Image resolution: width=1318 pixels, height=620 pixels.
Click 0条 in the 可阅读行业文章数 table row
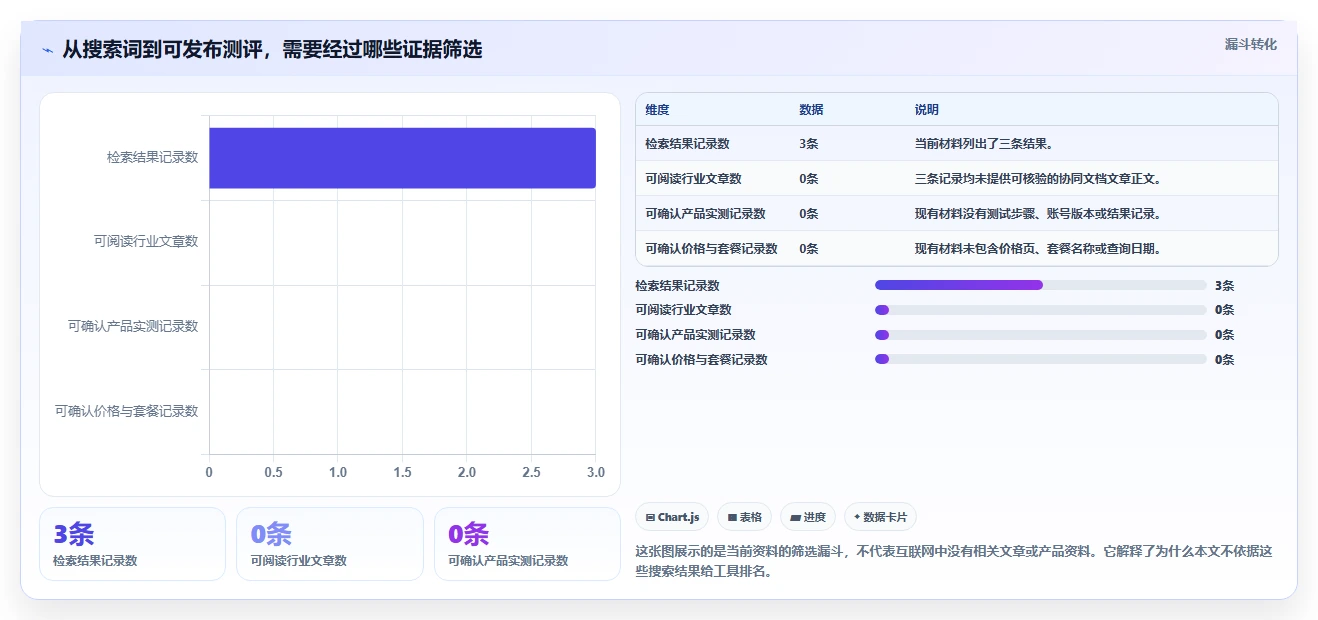click(808, 179)
